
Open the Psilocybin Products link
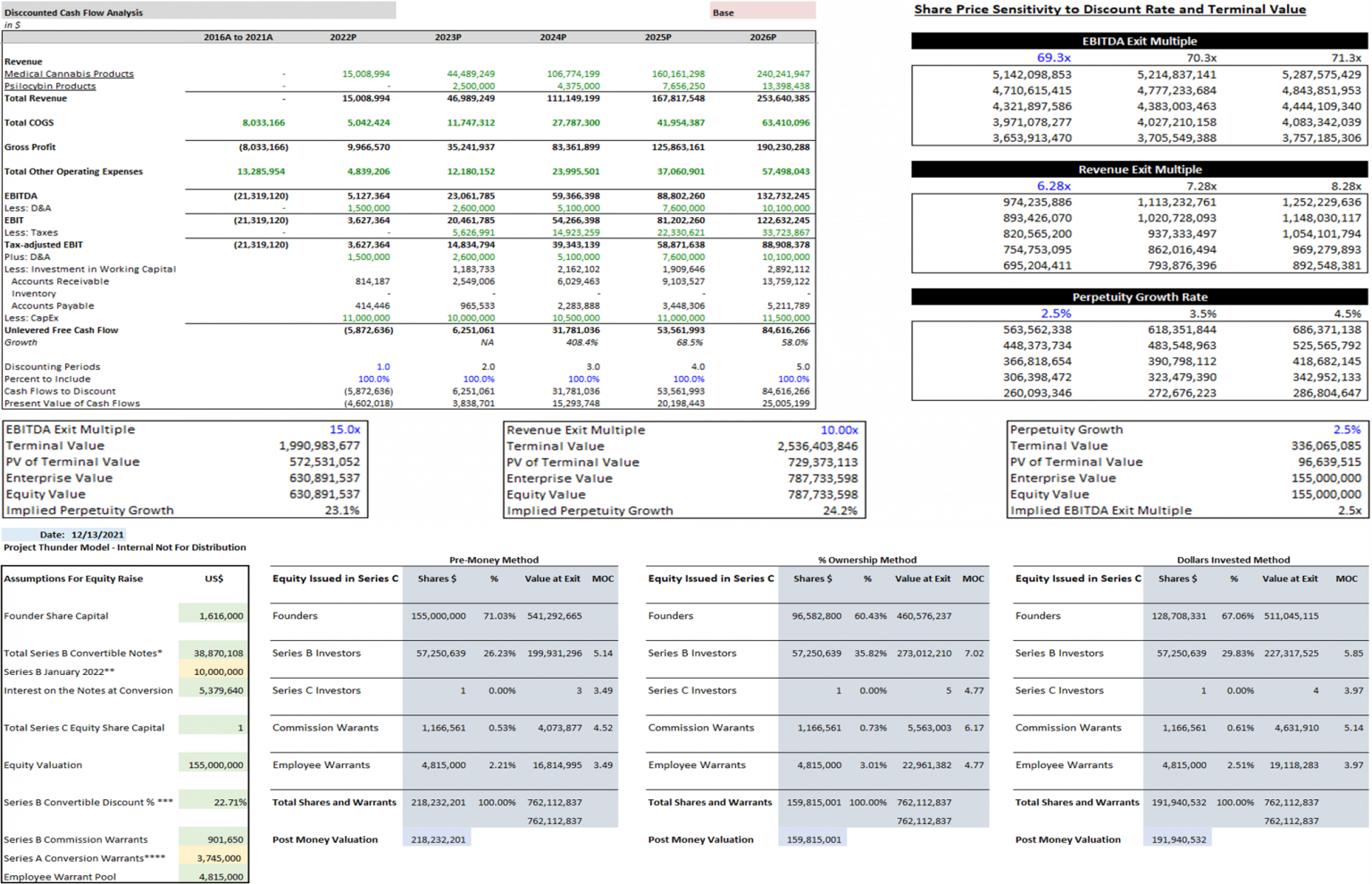coord(50,87)
